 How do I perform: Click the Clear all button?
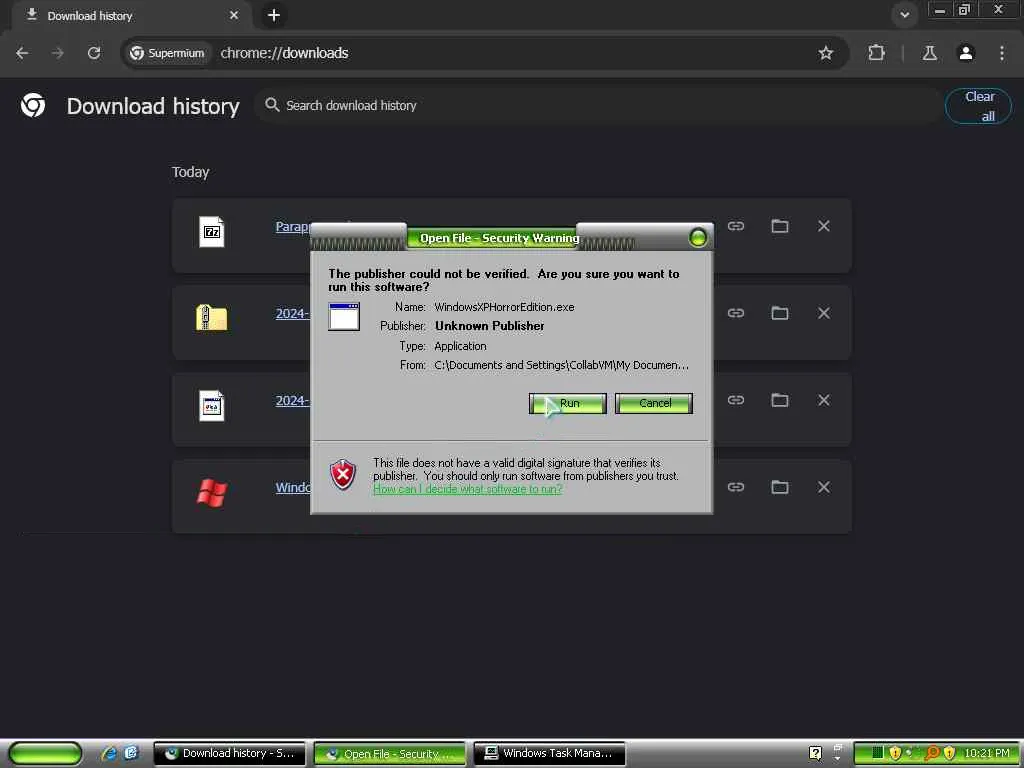click(x=978, y=106)
